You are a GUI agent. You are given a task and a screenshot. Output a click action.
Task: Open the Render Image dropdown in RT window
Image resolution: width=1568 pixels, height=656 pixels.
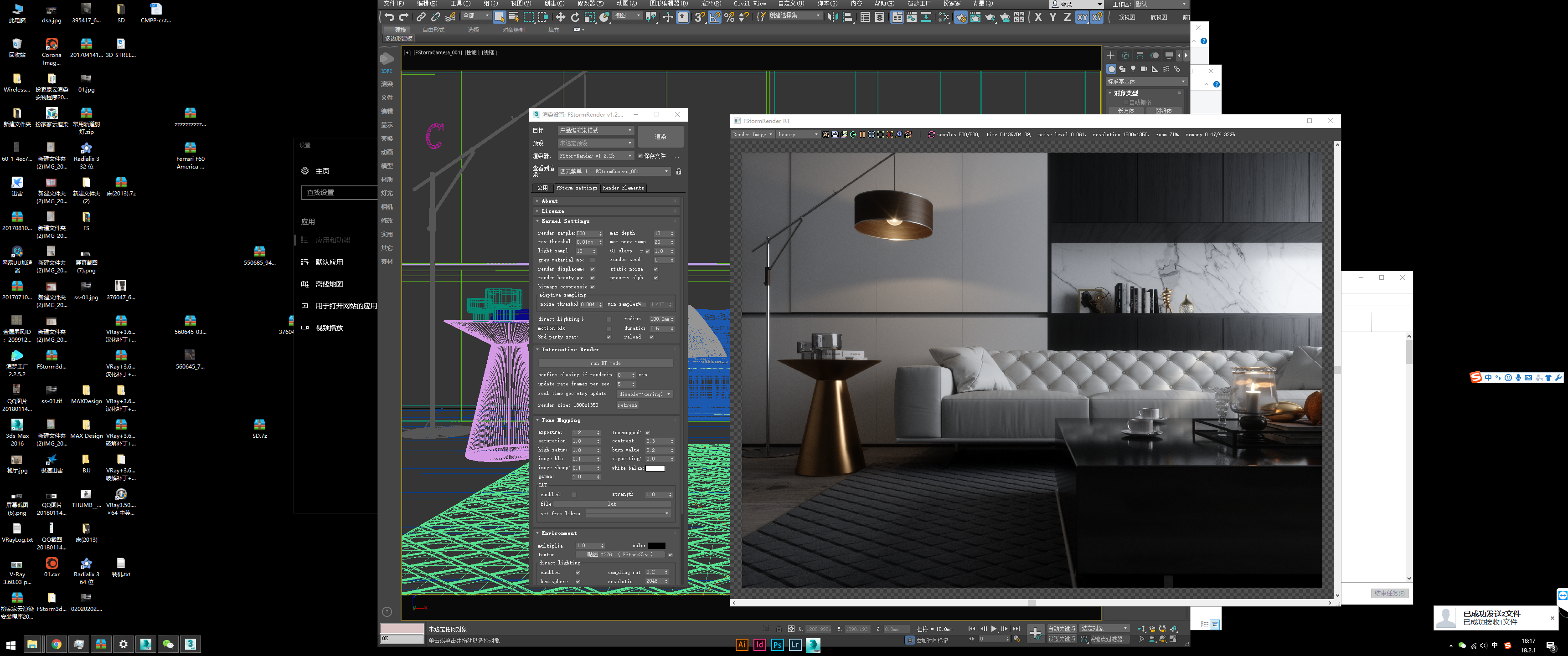point(753,134)
